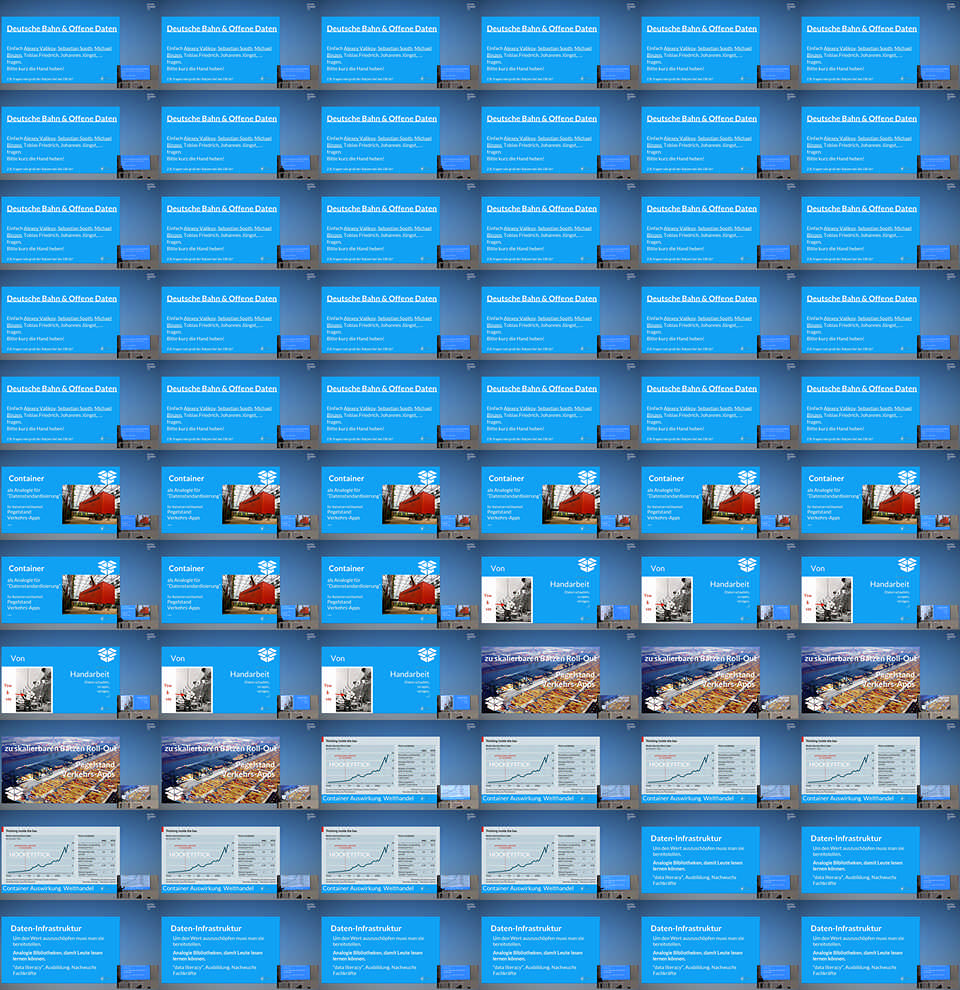
Task: Jump to the first Container slide thumbnail
Action: 80,495
